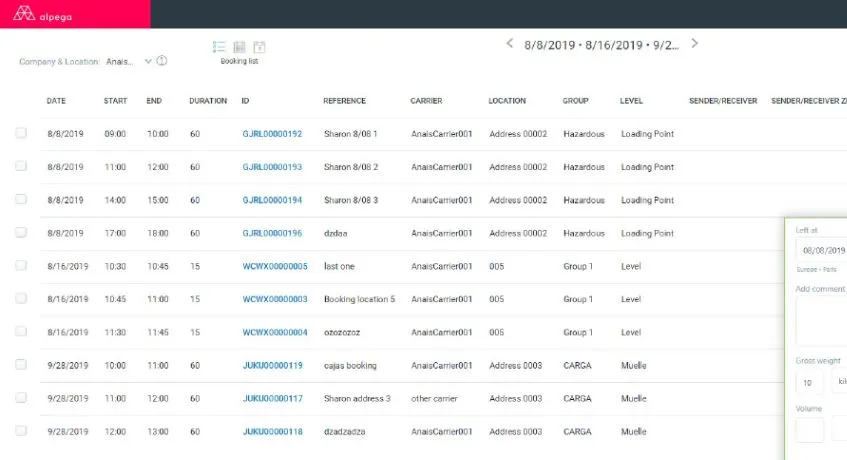Click reference 'last one'
This screenshot has width=847, height=460.
tap(339, 266)
